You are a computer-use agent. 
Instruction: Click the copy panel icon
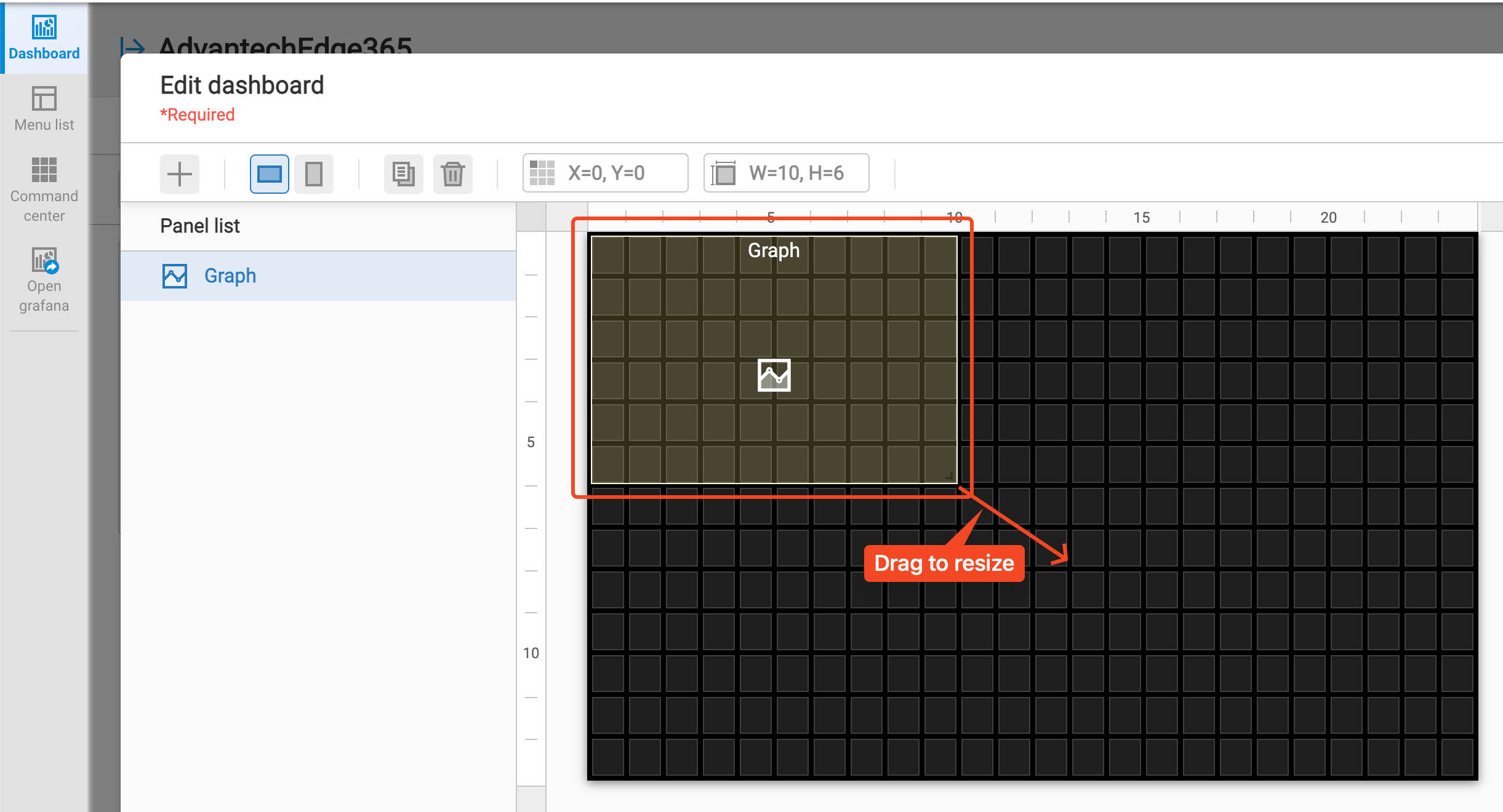point(403,174)
